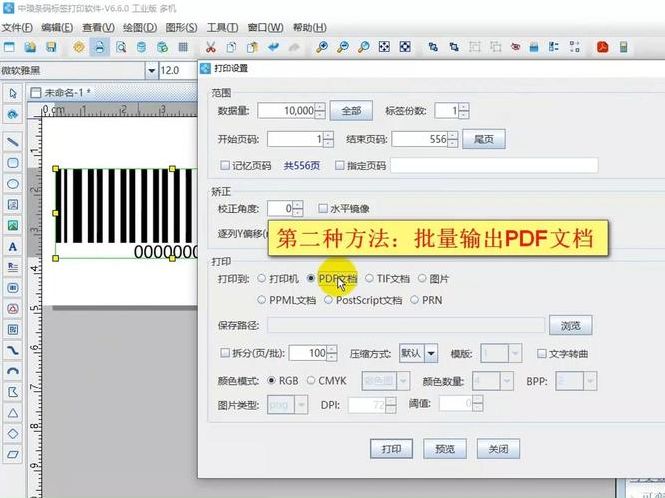Screen dimensions: 665x498
Task: Export PDF with the red PDF icon
Action: (603, 47)
